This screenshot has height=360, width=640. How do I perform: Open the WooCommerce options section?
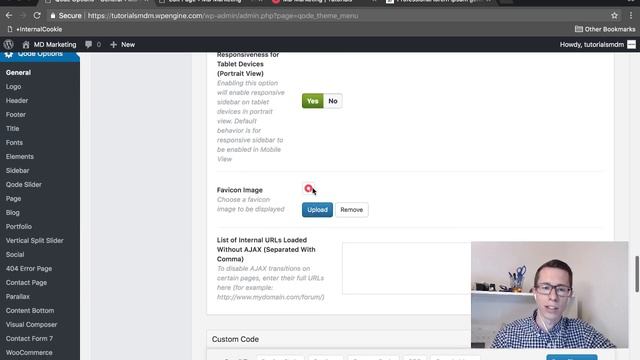(29, 352)
